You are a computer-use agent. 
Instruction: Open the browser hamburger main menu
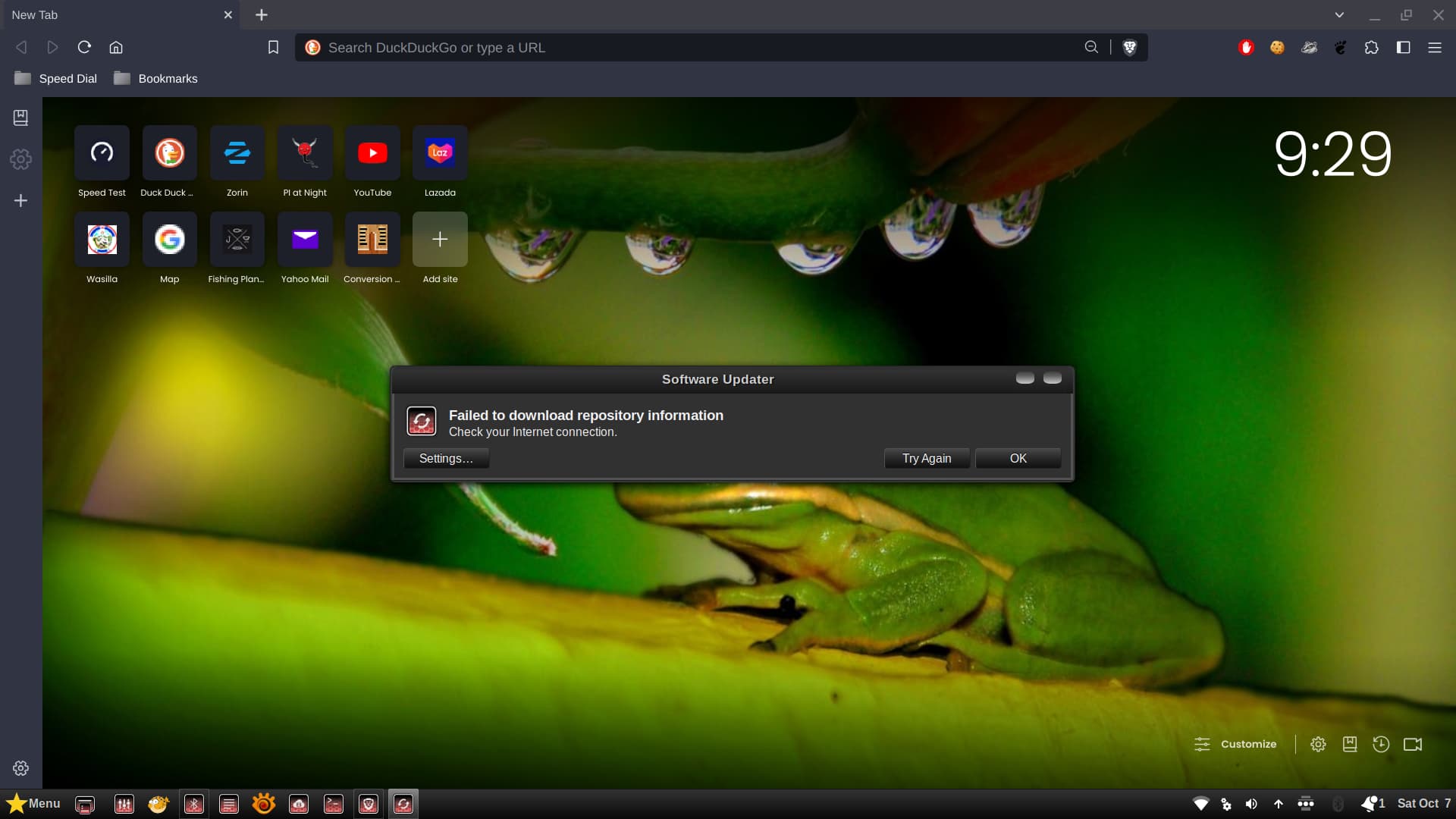pyautogui.click(x=1434, y=47)
